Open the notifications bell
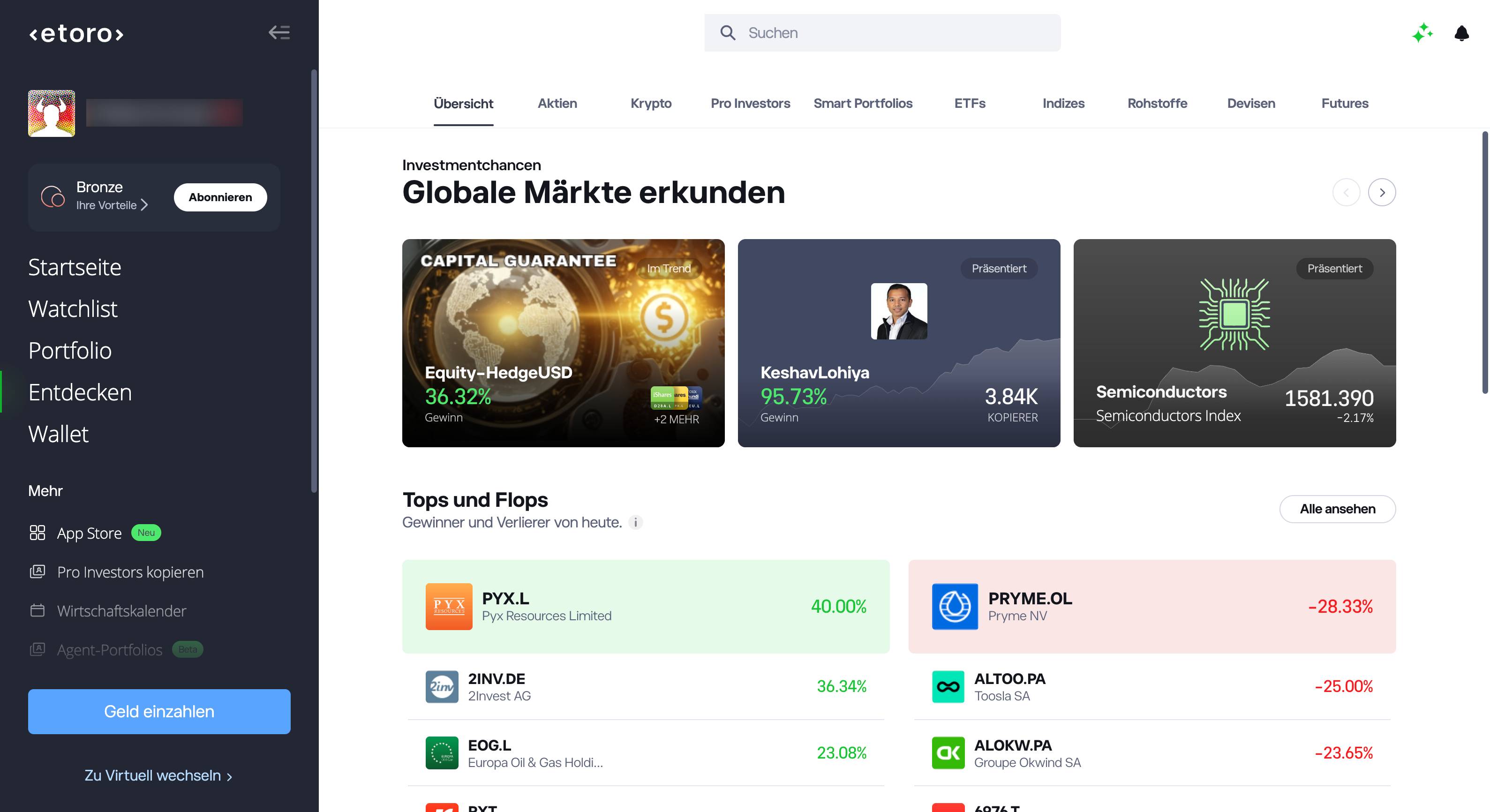Viewport: 1490px width, 812px height. 1462,33
